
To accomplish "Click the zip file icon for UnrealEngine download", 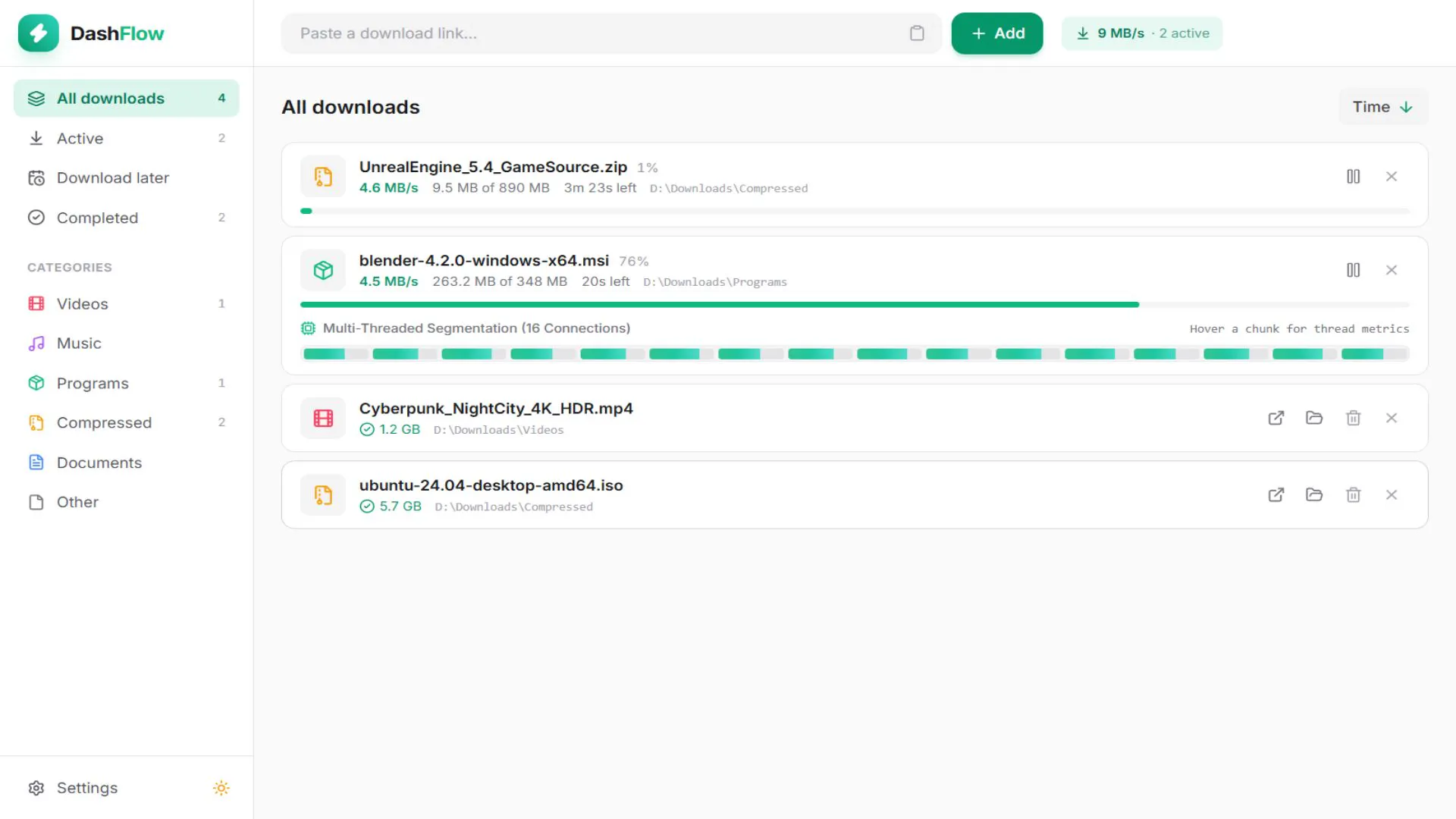I will [323, 177].
